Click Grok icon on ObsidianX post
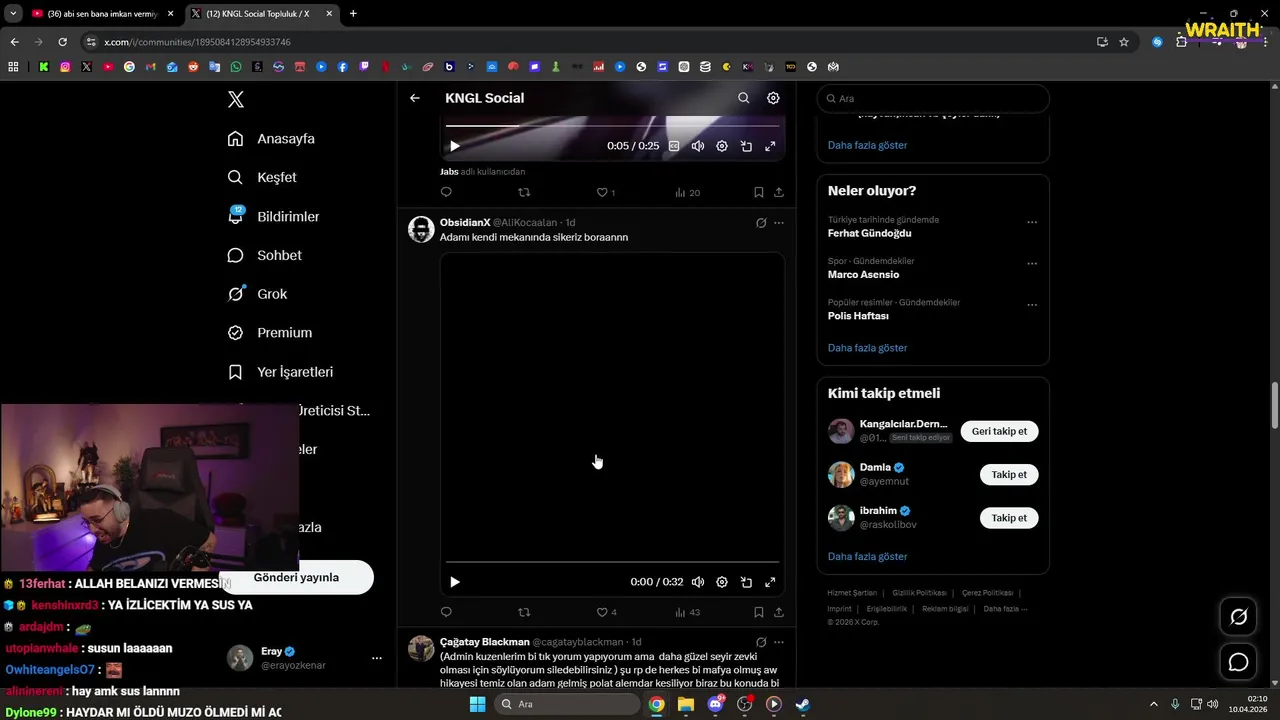 click(x=761, y=223)
